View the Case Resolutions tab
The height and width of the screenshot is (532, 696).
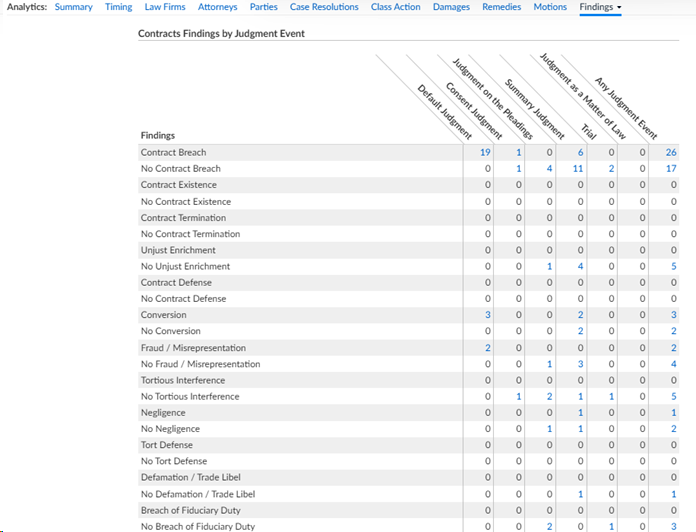[x=324, y=7]
